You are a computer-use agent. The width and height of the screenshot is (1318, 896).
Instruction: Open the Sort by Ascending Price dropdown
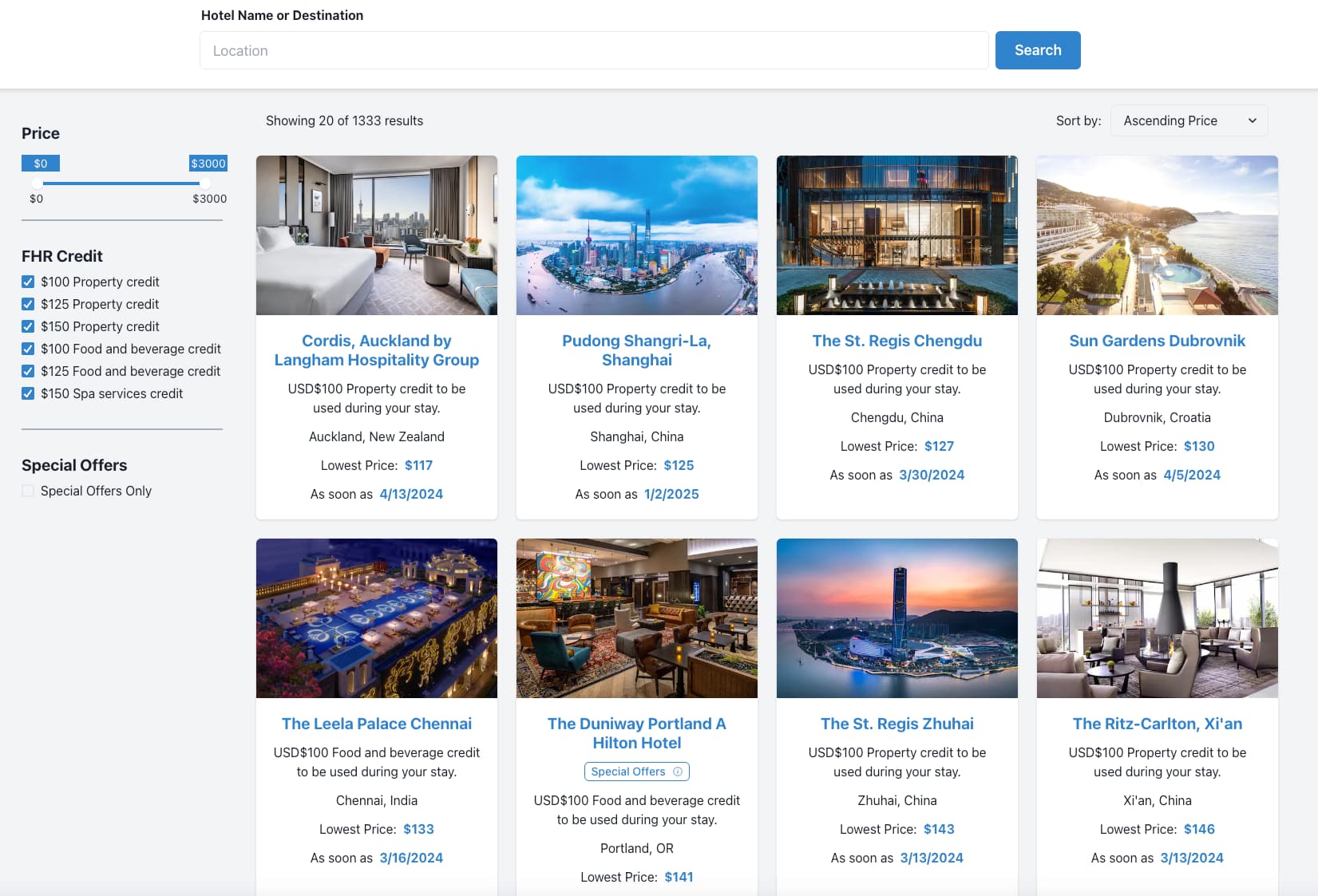coord(1189,120)
